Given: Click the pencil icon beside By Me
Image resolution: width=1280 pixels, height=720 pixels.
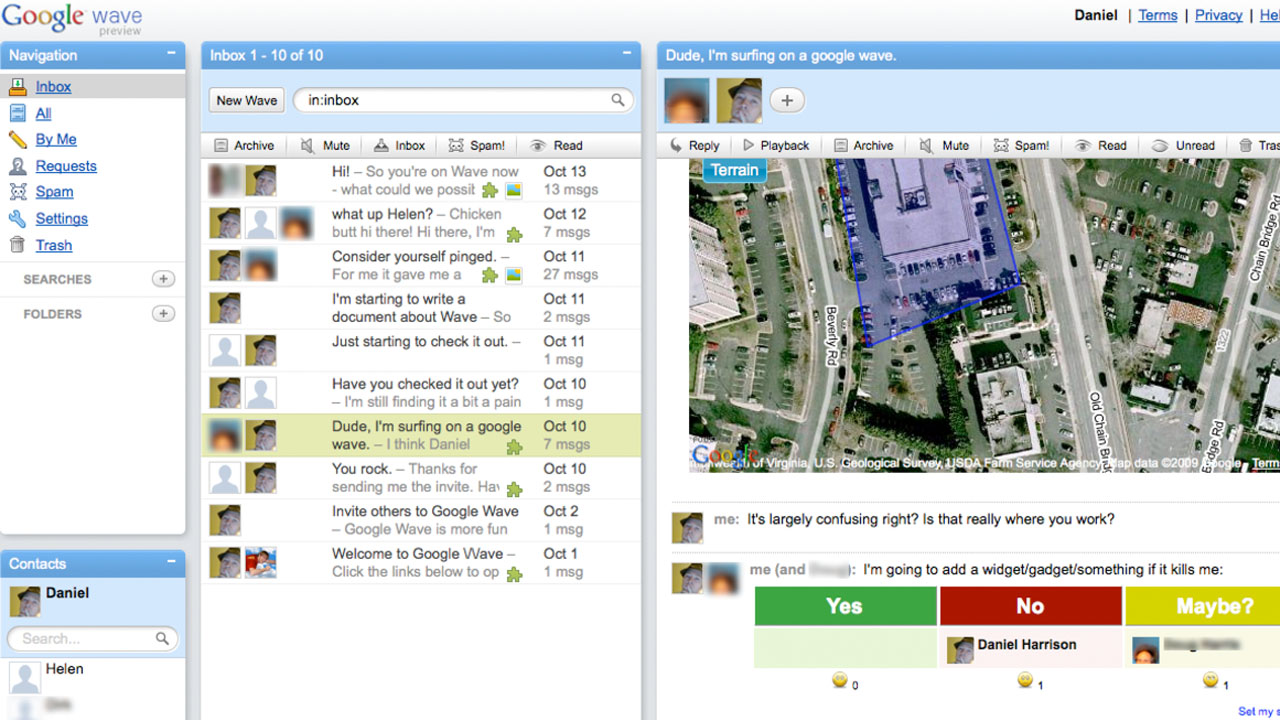Looking at the screenshot, I should pos(17,140).
